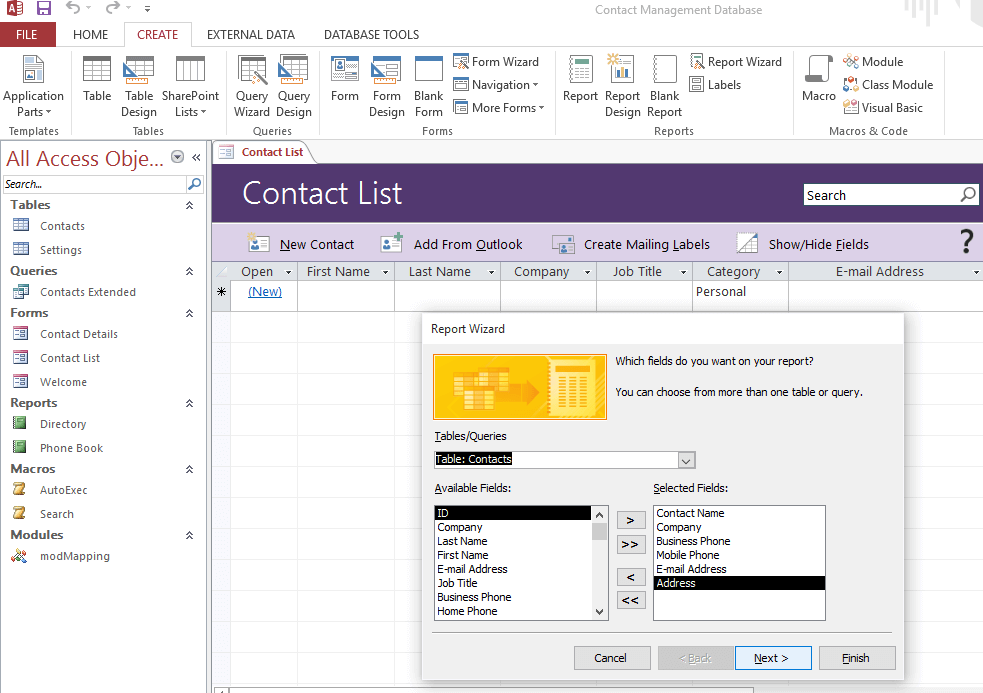Image resolution: width=983 pixels, height=693 pixels.
Task: Select Job Title in Available Fields
Action: click(x=457, y=583)
